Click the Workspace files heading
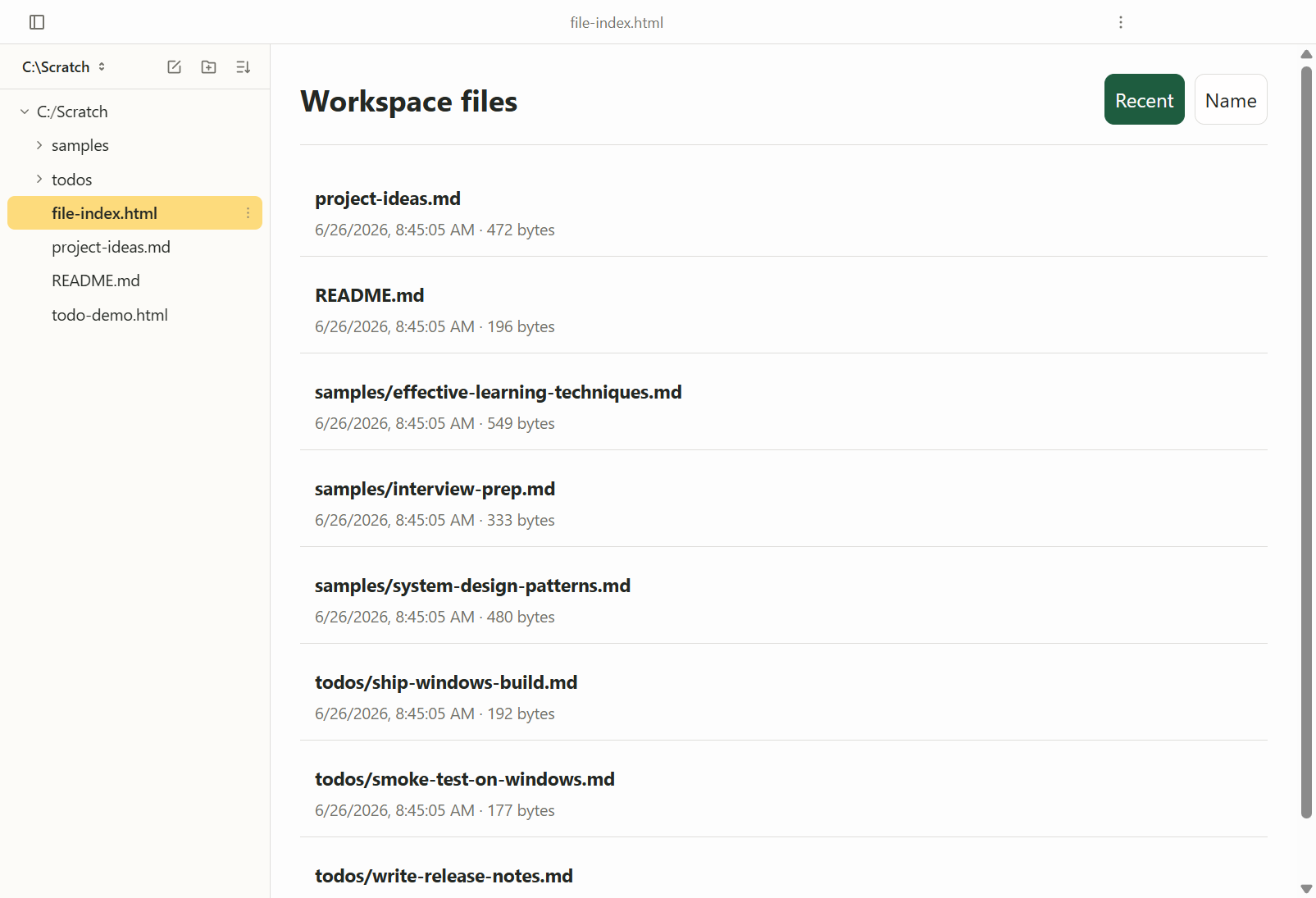Screen dimensions: 1316x898 click(x=409, y=102)
